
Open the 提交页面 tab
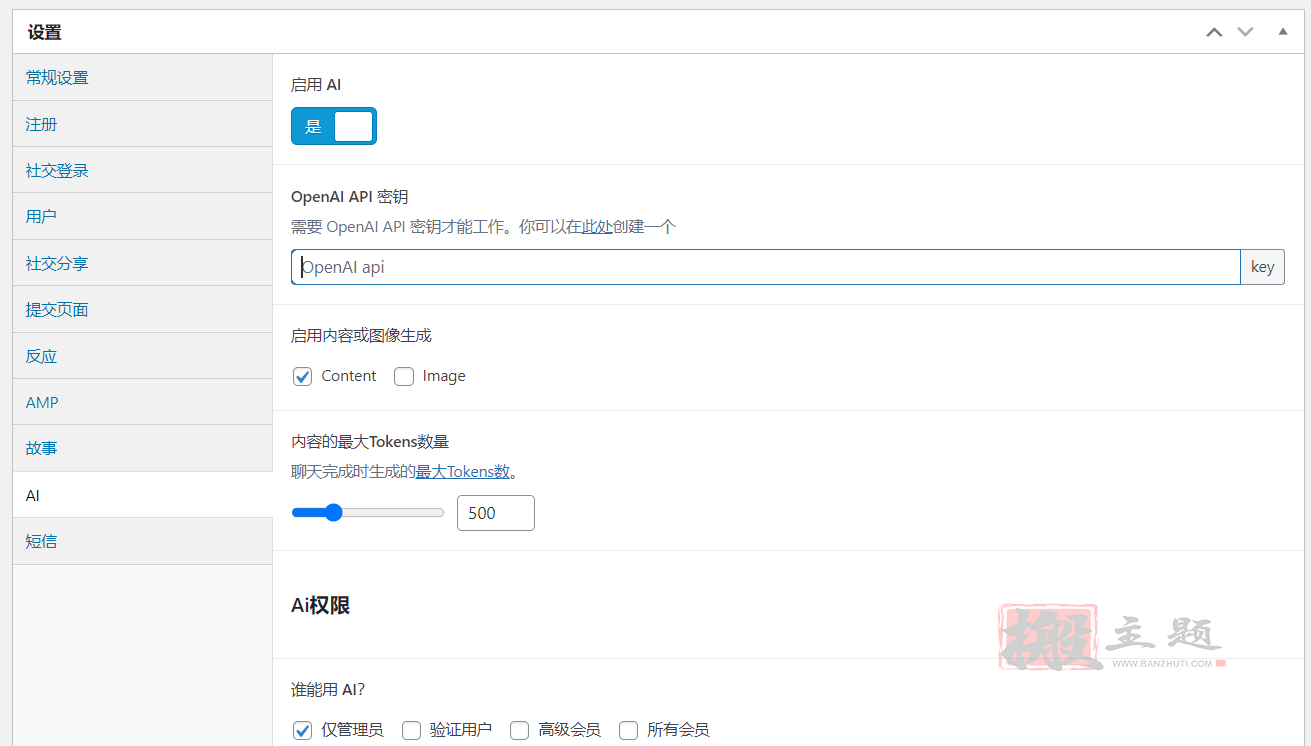[143, 309]
